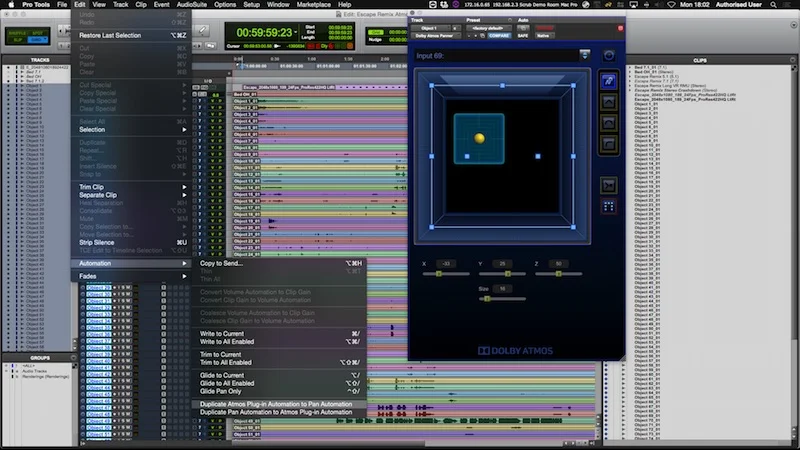Select the Pencil tool in the toolbar
Viewport: 800px width, 450px height.
pos(203,31)
